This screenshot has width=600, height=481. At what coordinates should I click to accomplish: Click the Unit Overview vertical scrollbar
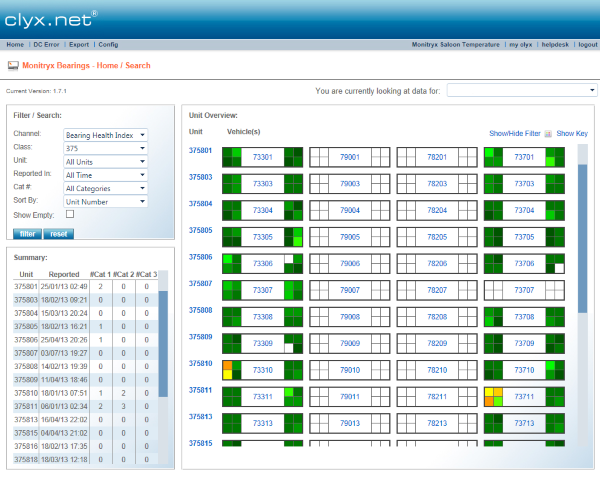coord(583,240)
